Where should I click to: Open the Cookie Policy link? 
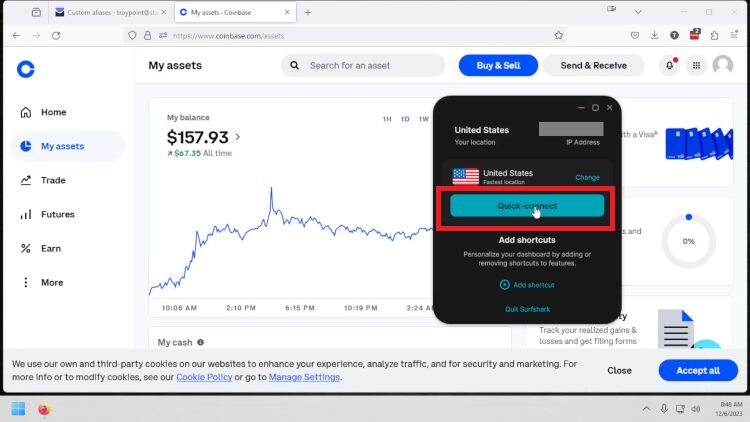point(204,377)
